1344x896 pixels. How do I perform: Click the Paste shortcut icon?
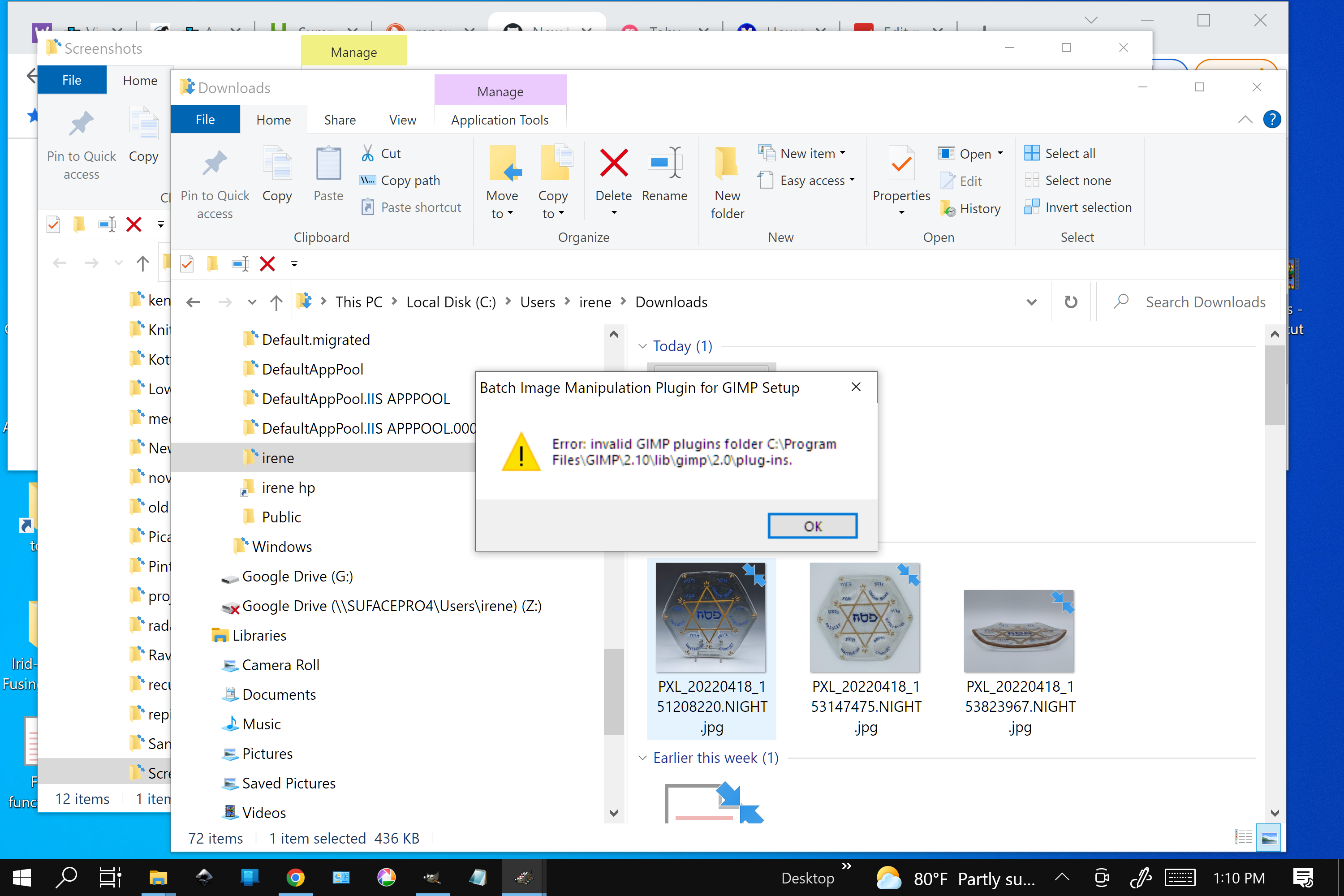coord(367,207)
